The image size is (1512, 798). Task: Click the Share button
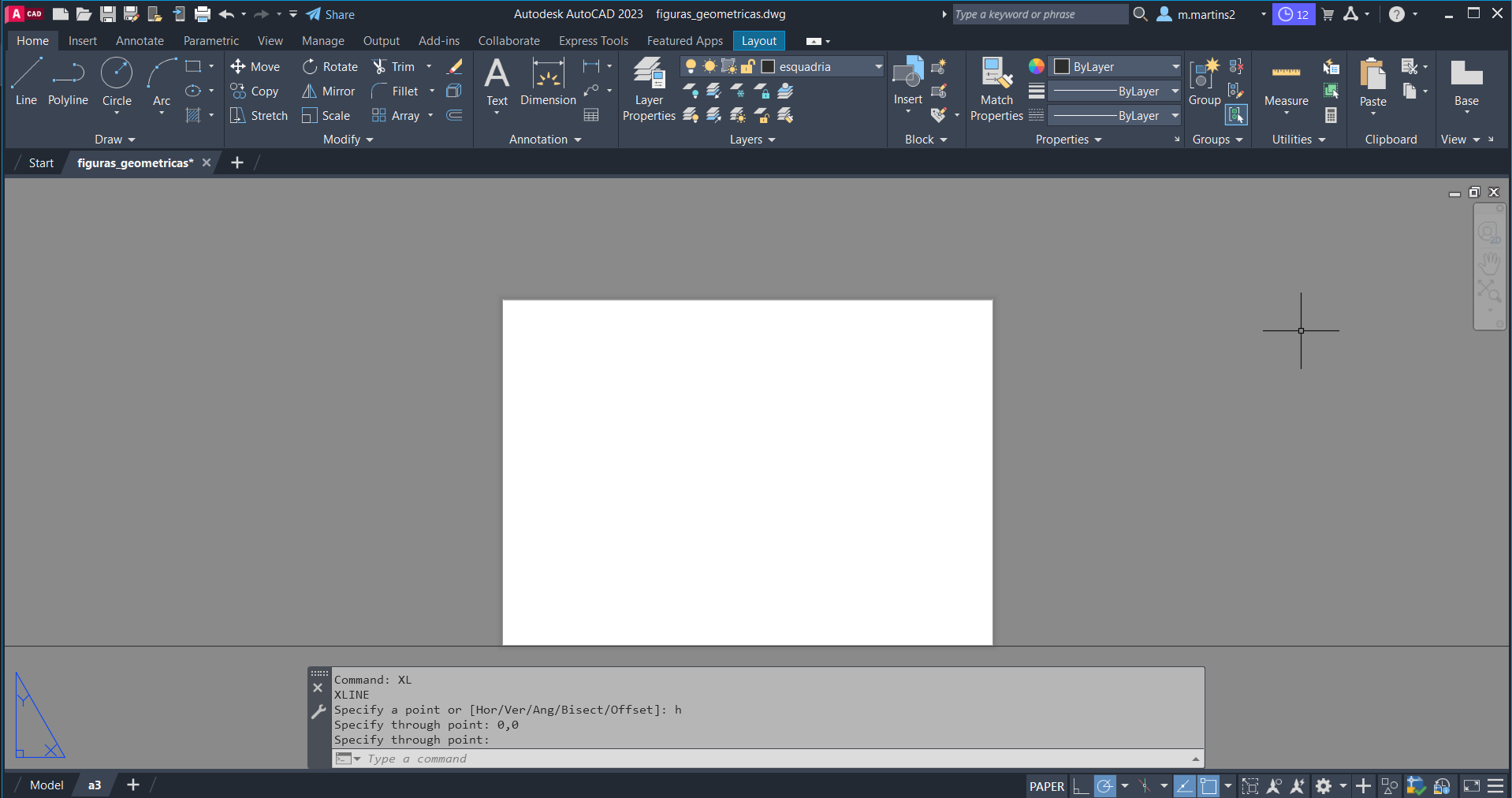[x=330, y=14]
